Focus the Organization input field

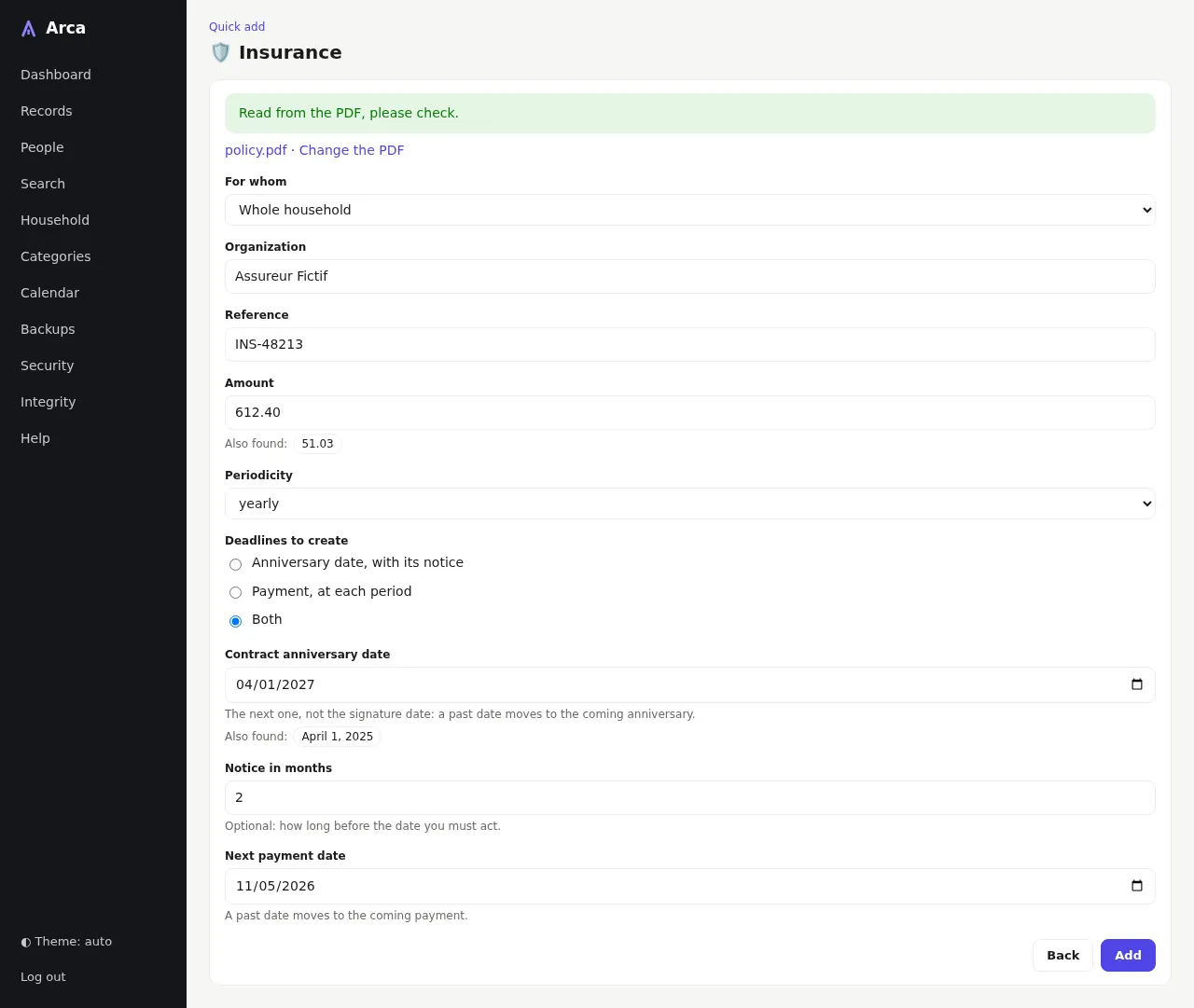(x=690, y=276)
